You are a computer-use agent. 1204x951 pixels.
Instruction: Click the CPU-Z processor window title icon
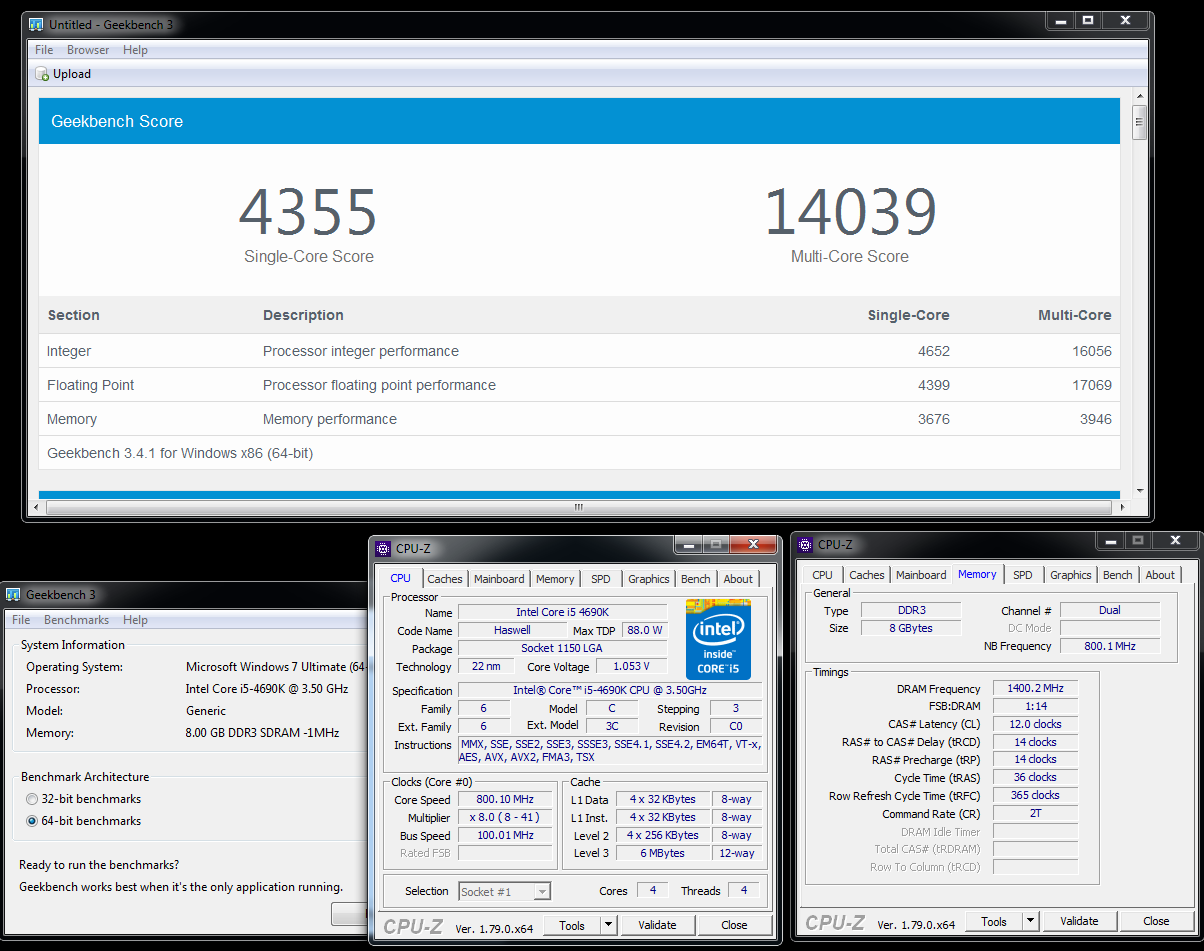[x=383, y=548]
